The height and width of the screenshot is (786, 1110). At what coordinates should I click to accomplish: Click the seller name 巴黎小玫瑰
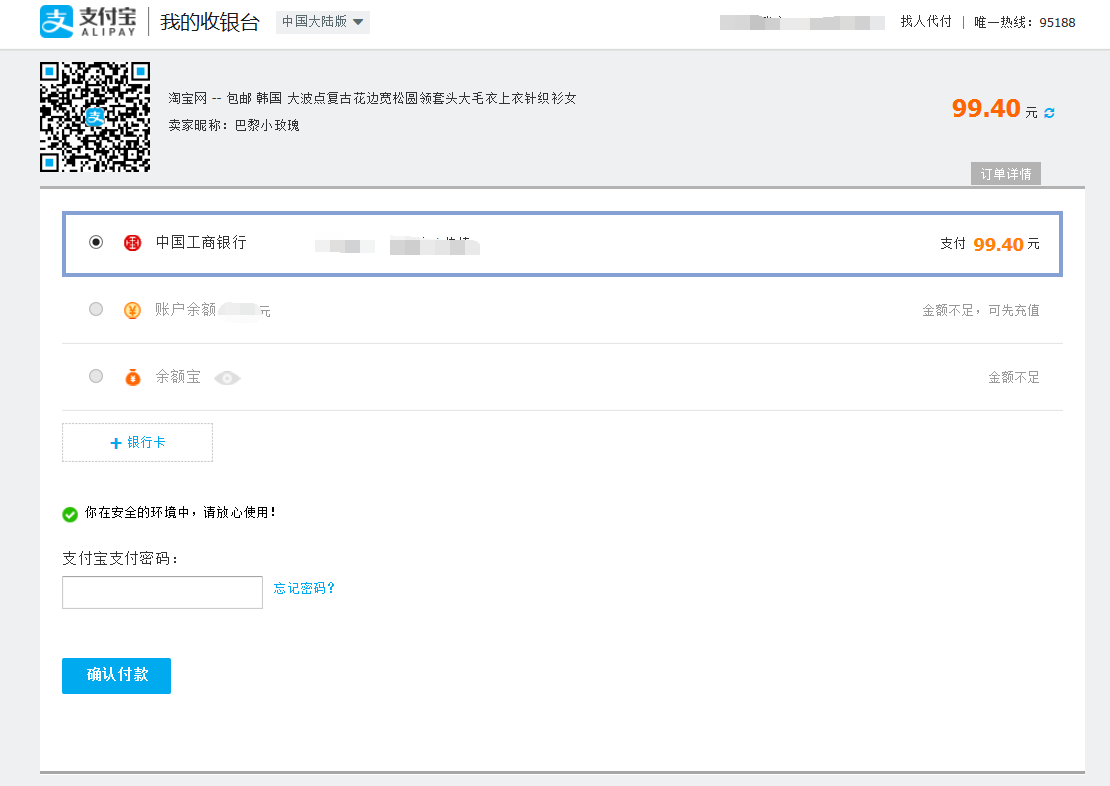267,125
